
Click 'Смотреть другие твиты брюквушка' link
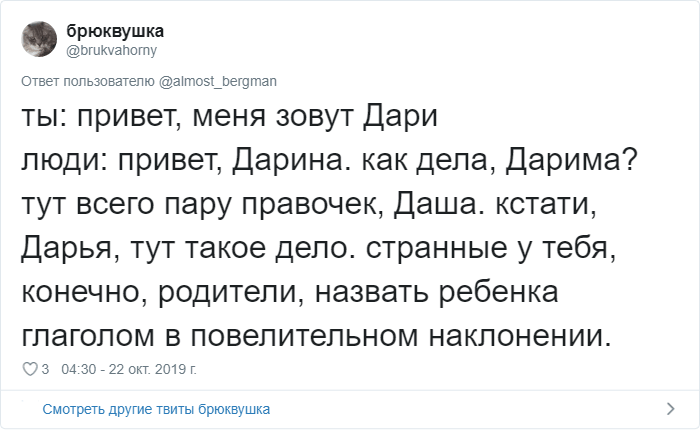tap(156, 409)
